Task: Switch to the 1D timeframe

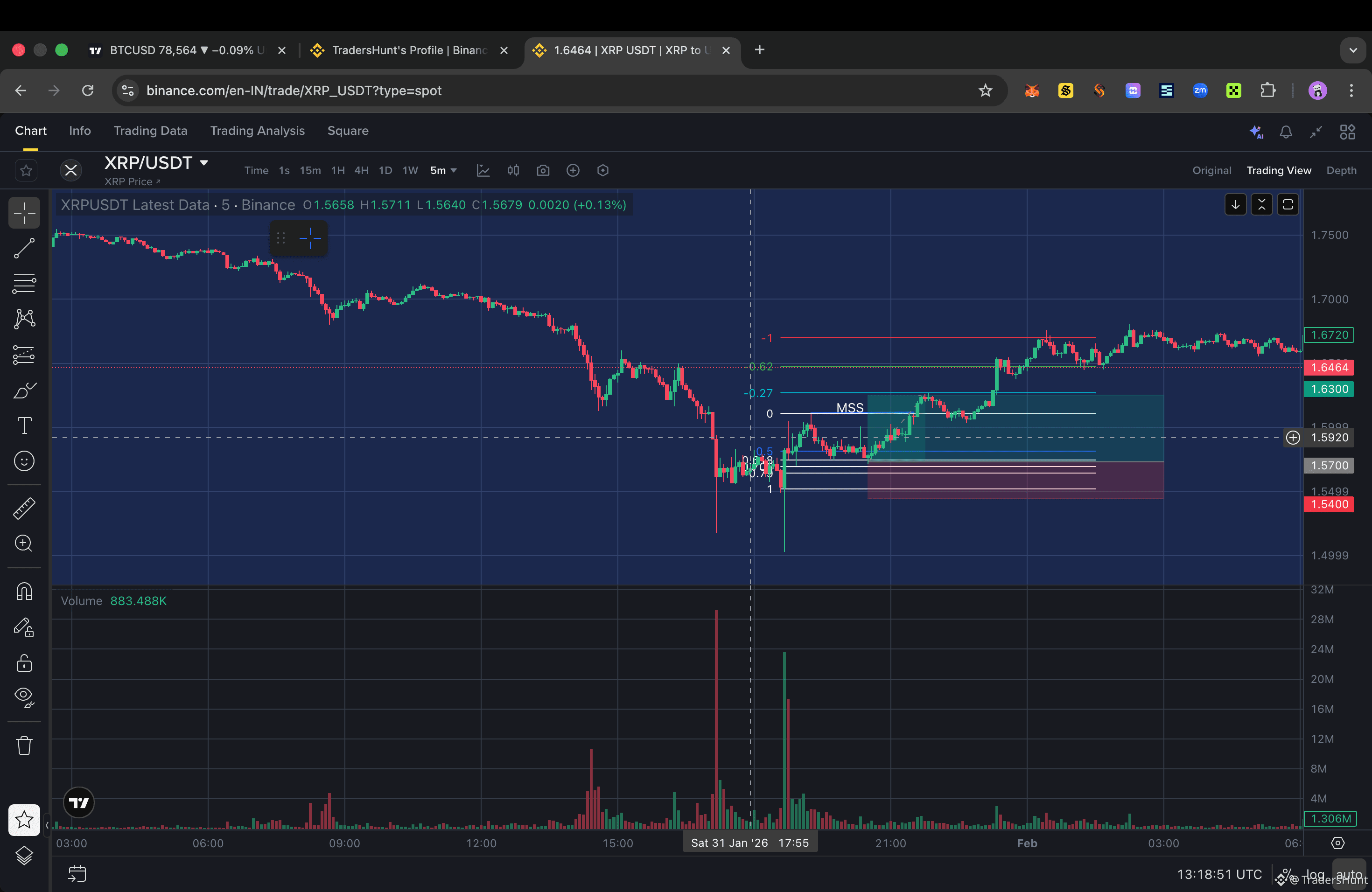Action: (x=385, y=171)
